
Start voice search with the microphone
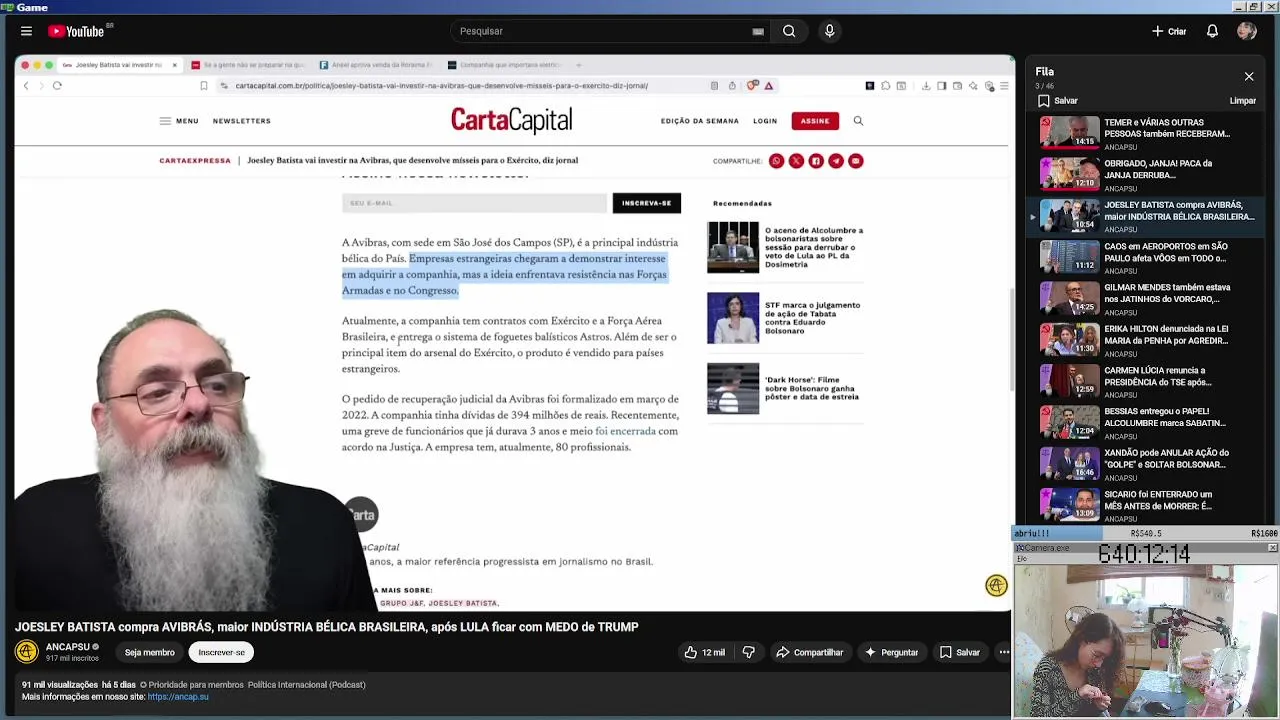point(829,31)
